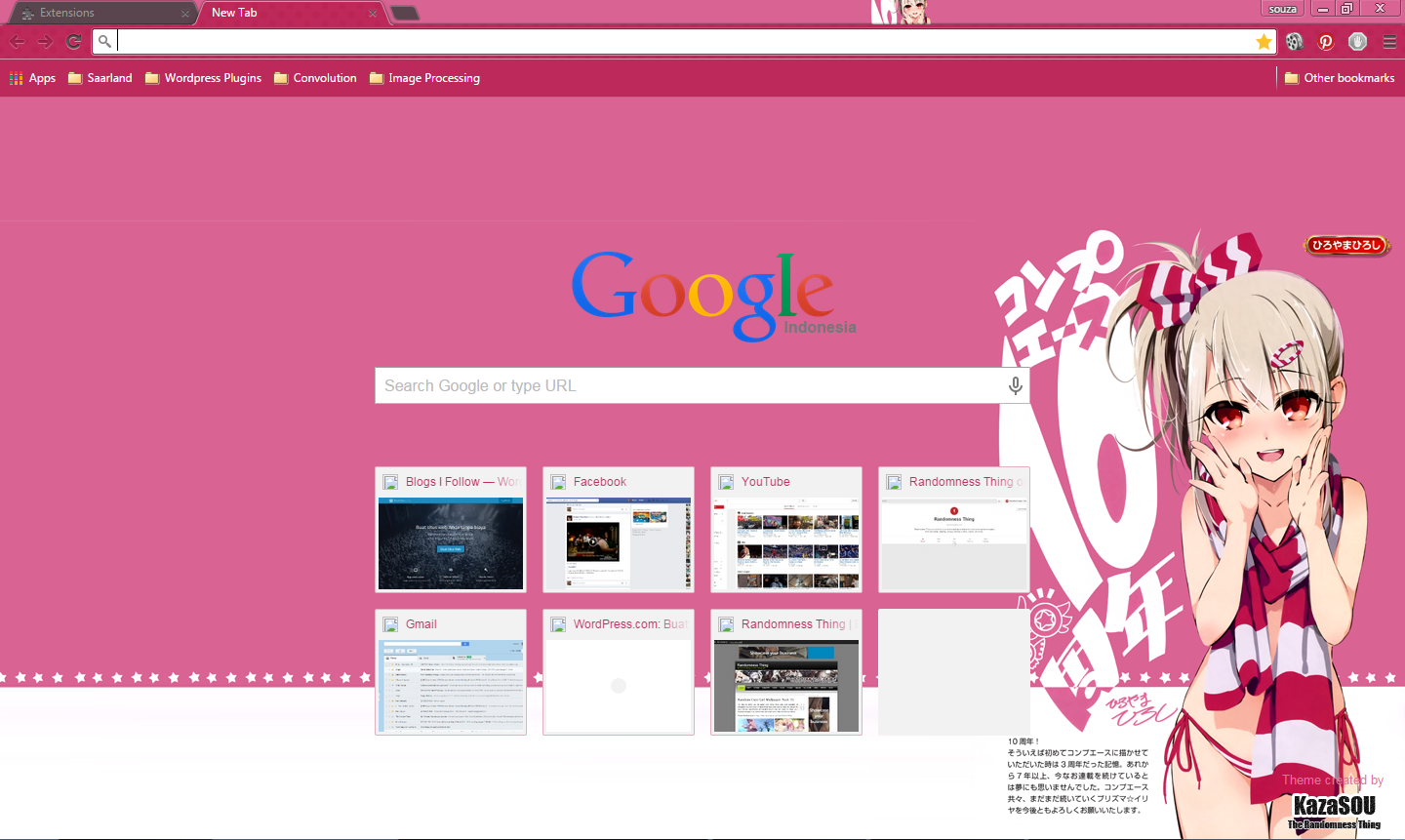Click the magnifier icon in the address bar

[x=104, y=41]
